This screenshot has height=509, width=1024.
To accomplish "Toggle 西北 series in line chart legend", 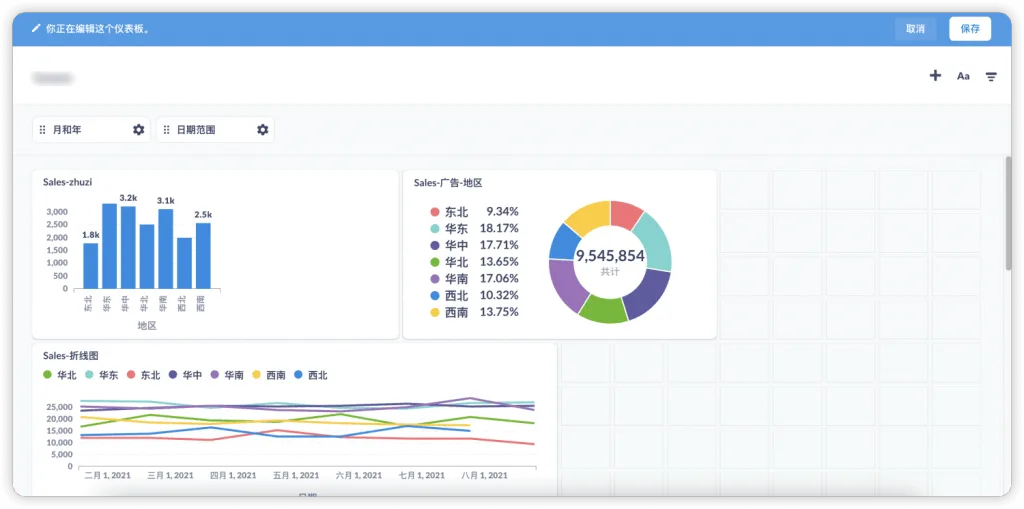I will click(x=310, y=375).
